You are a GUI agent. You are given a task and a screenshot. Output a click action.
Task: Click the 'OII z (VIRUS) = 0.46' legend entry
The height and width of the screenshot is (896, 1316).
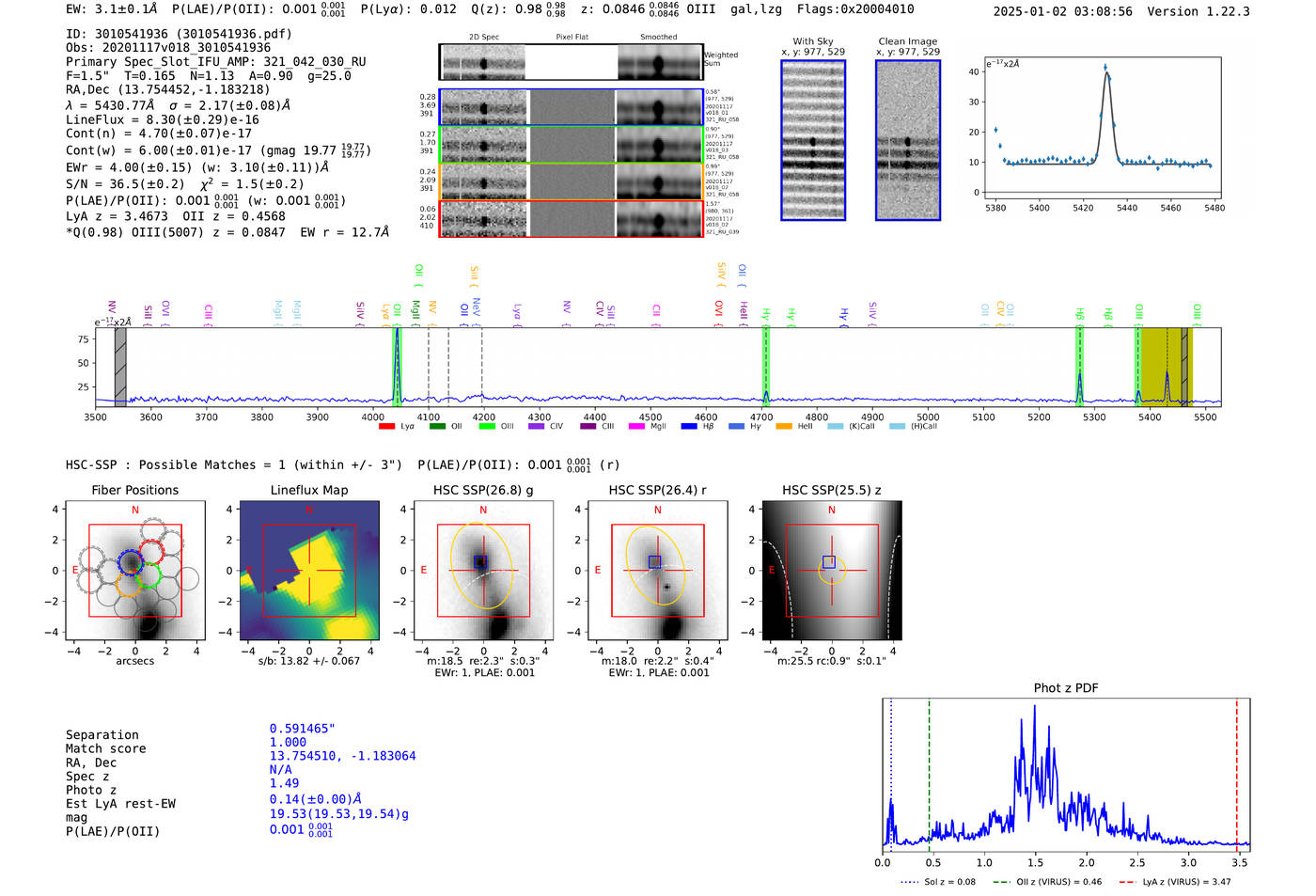pos(1047,882)
